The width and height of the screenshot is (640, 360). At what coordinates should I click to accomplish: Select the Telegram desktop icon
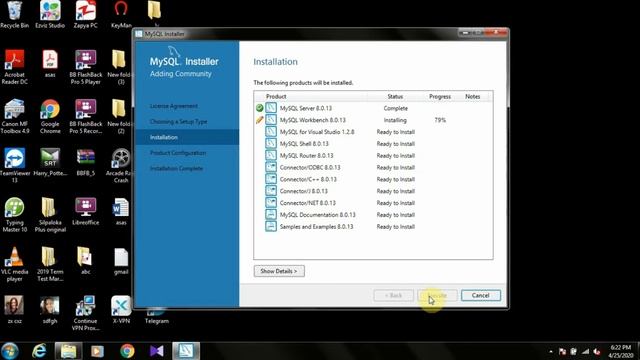[157, 316]
